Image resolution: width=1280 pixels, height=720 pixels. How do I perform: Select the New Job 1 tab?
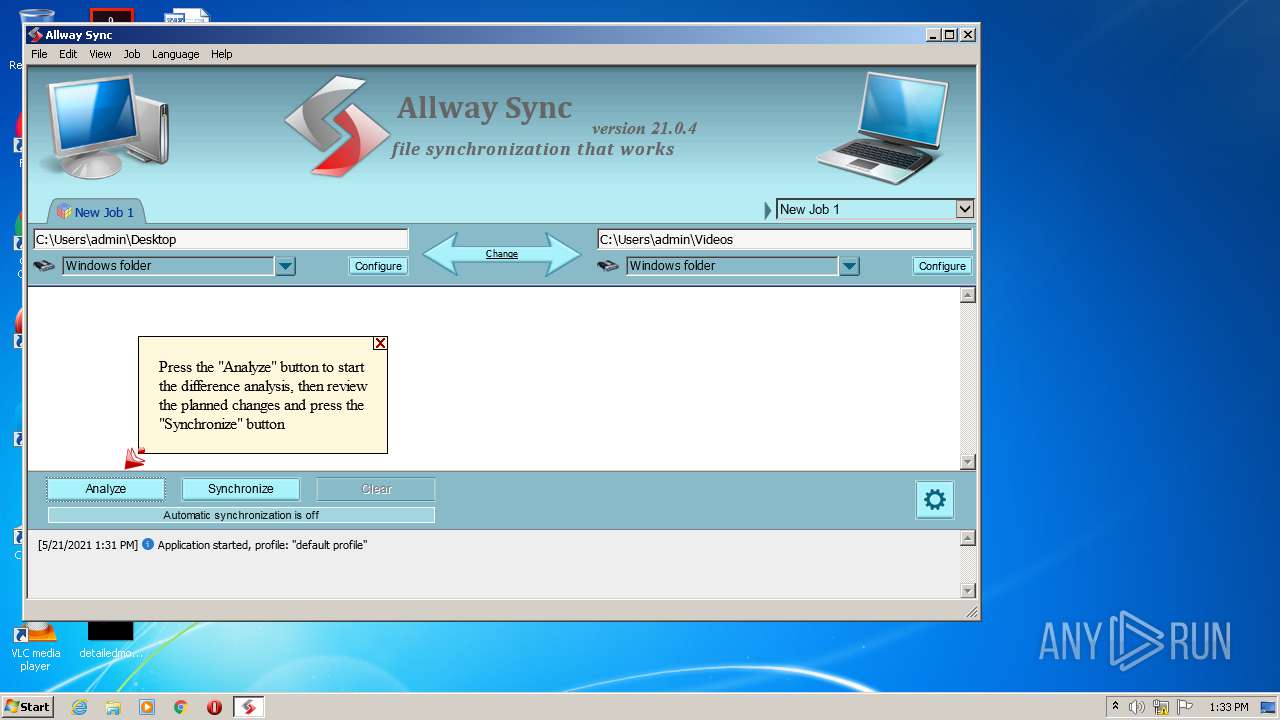(x=97, y=212)
